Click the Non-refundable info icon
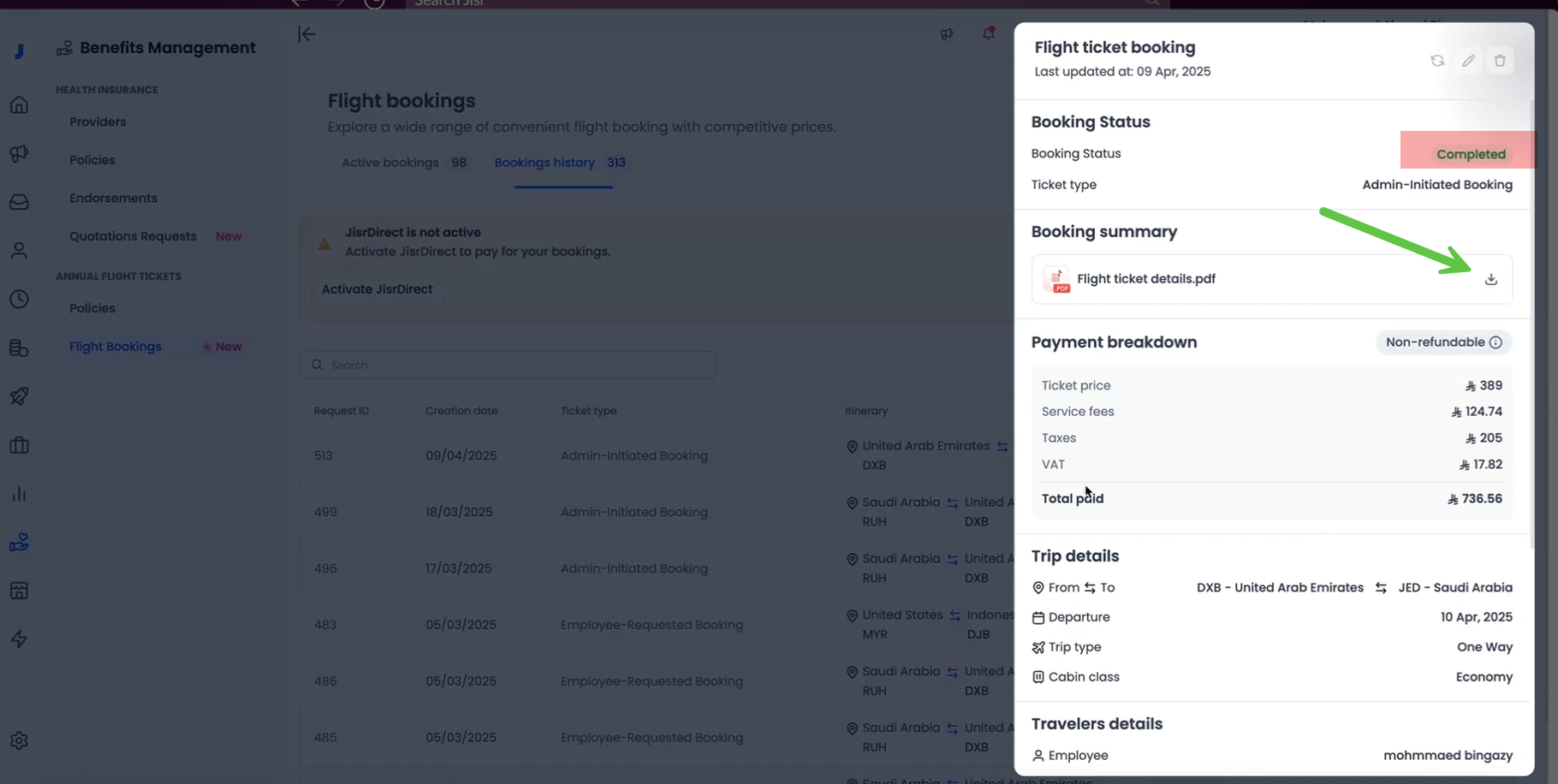Image resolution: width=1558 pixels, height=784 pixels. (1496, 342)
